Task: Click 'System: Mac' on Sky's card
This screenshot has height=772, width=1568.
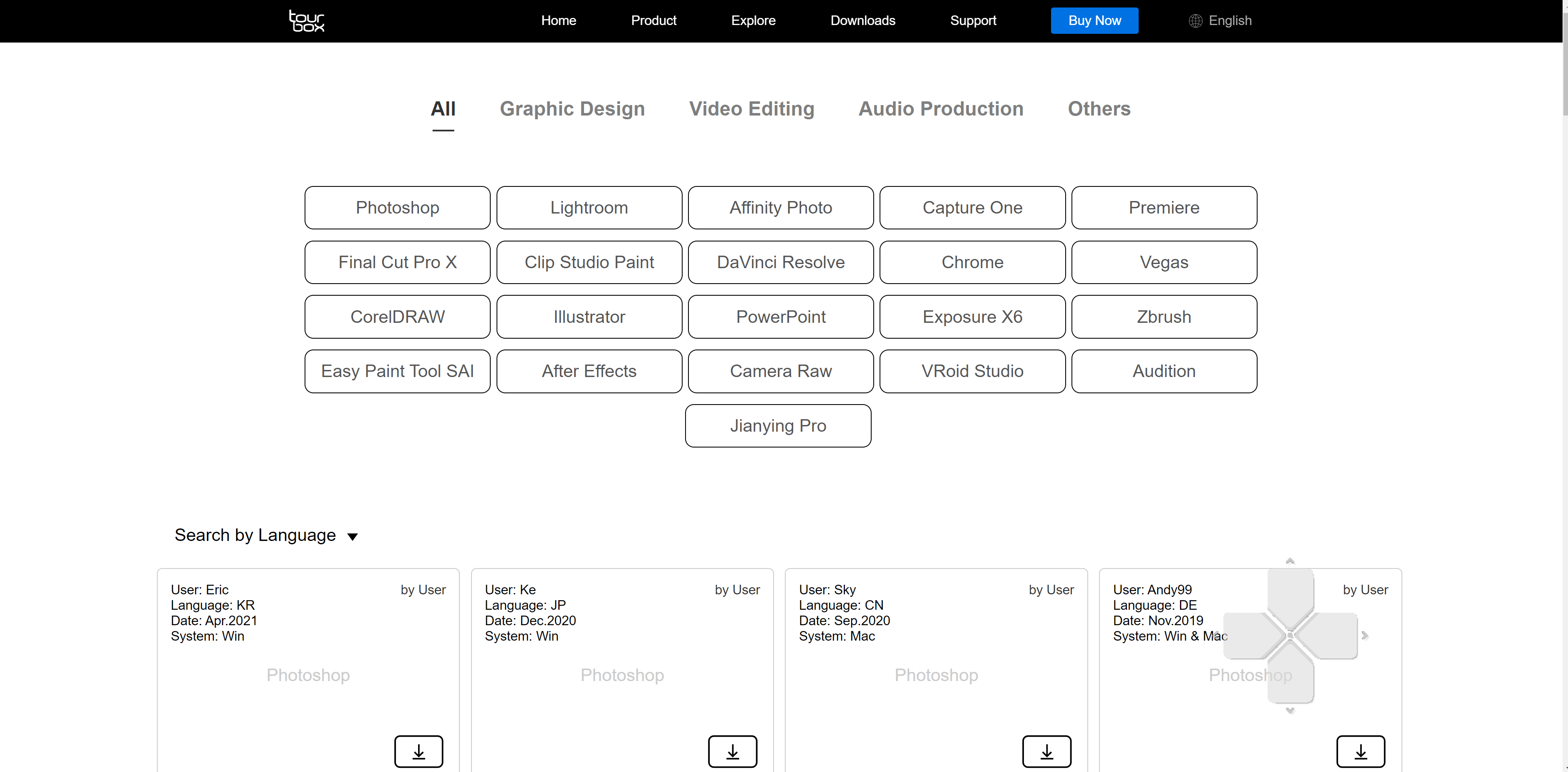Action: 837,636
